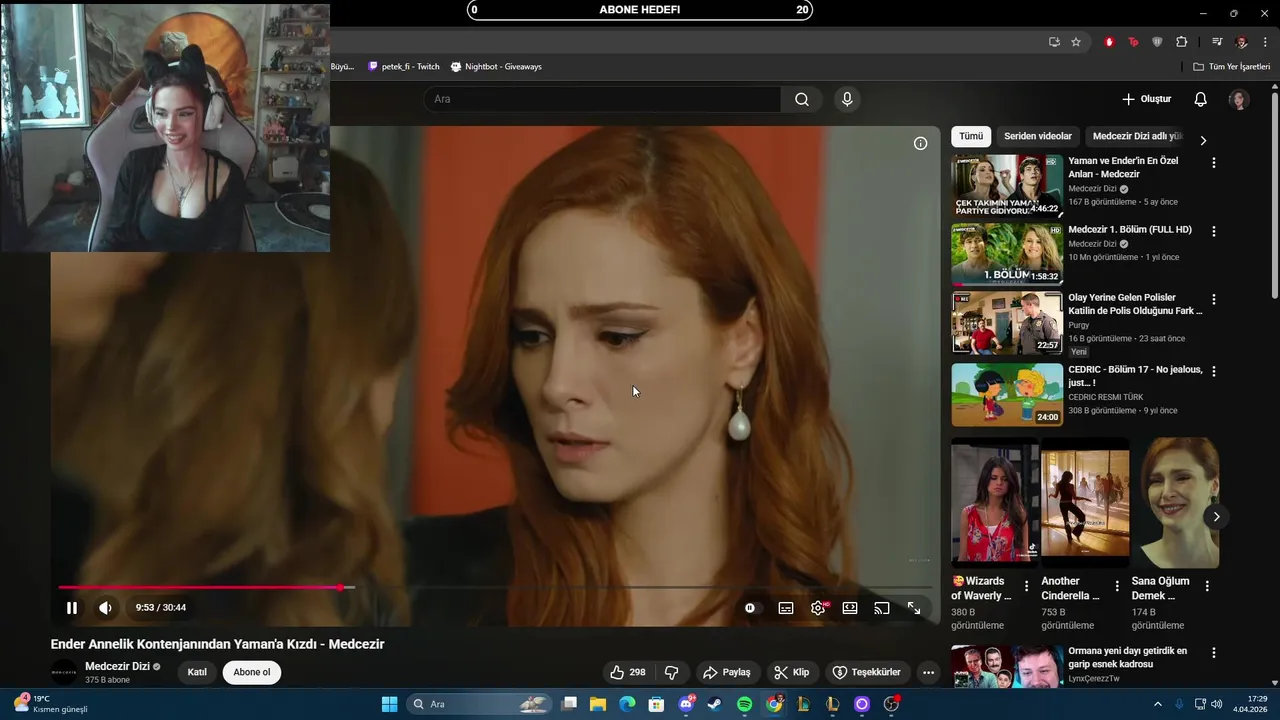The image size is (1280, 720).
Task: Open YouTube notifications bell
Action: 1201,99
